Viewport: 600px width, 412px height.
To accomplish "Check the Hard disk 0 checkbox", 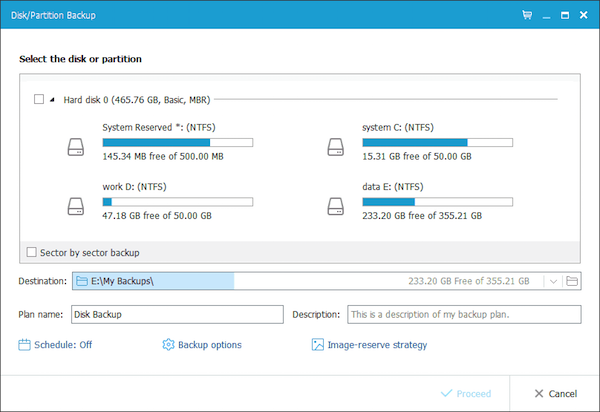I will click(39, 99).
